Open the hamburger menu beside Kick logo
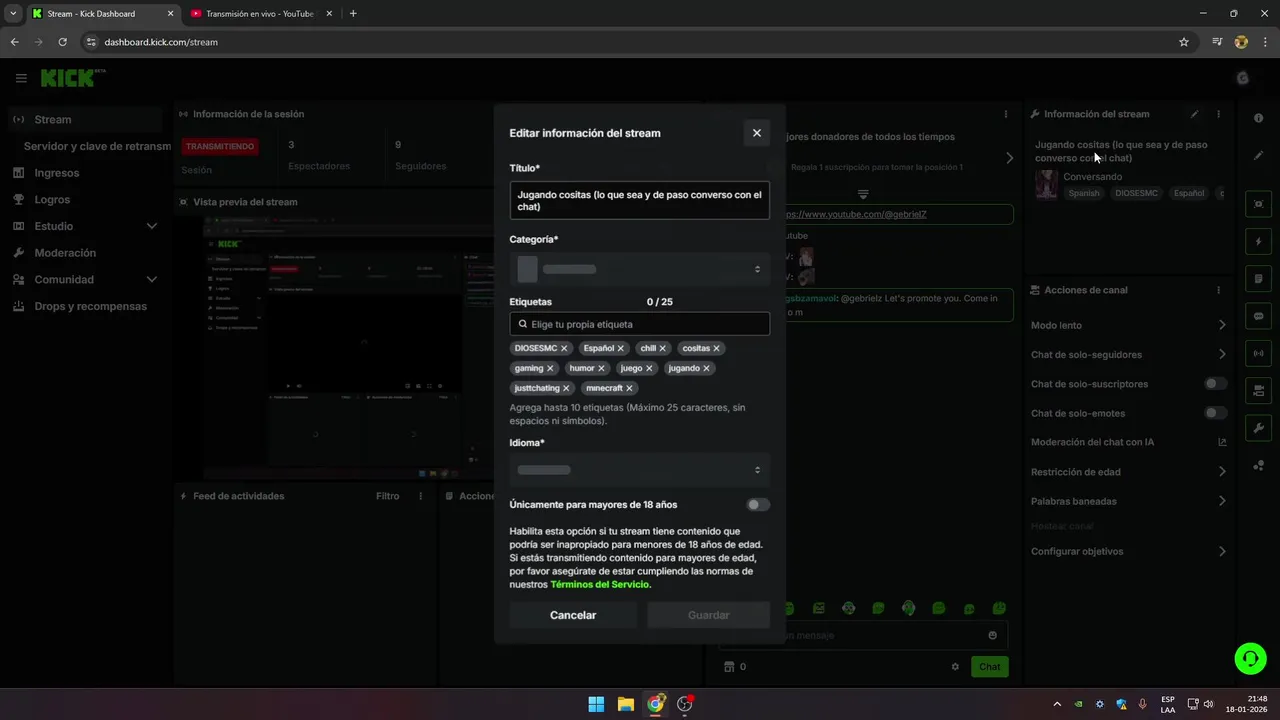Viewport: 1280px width, 720px height. [x=21, y=78]
